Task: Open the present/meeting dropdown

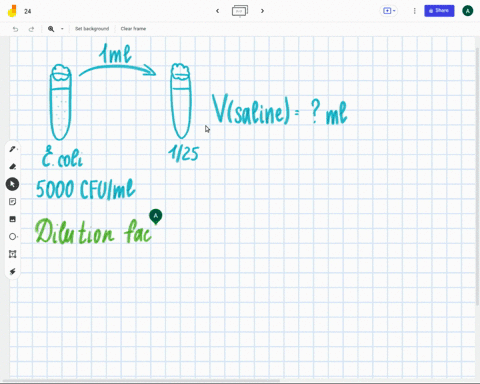Action: tap(389, 11)
